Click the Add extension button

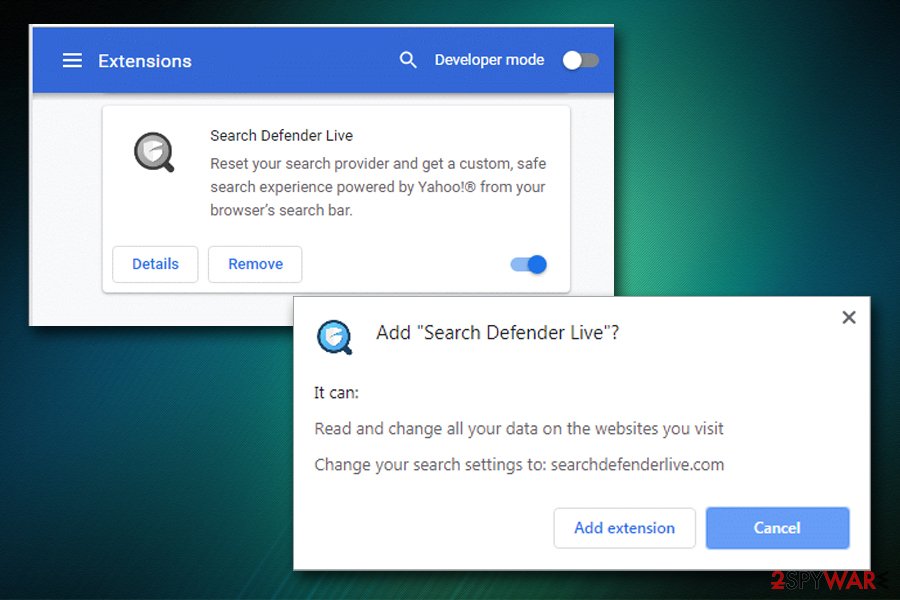[x=624, y=528]
